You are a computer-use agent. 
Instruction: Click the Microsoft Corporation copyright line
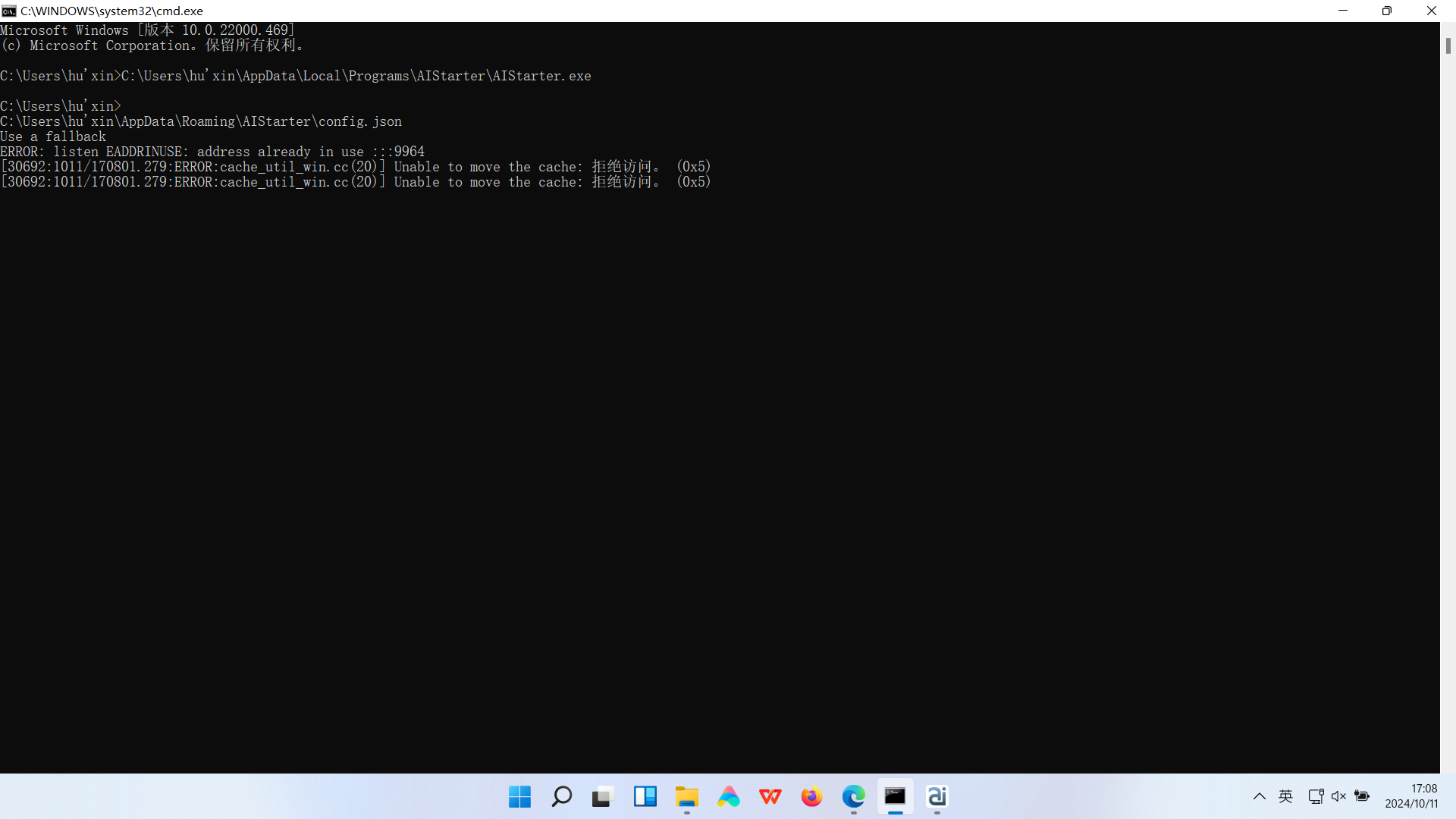click(153, 45)
